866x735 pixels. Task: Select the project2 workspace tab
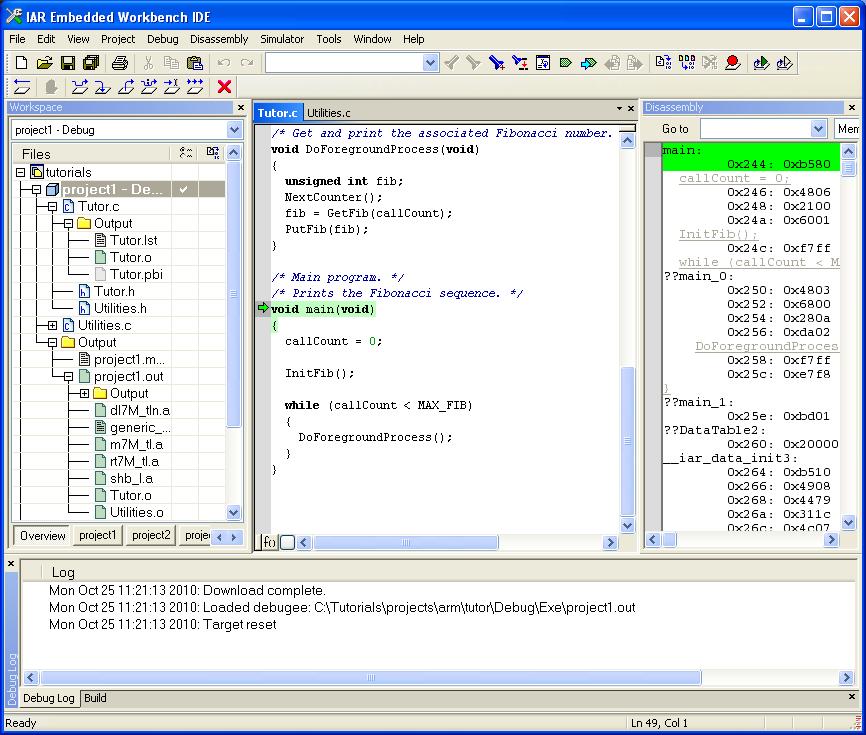pos(151,535)
